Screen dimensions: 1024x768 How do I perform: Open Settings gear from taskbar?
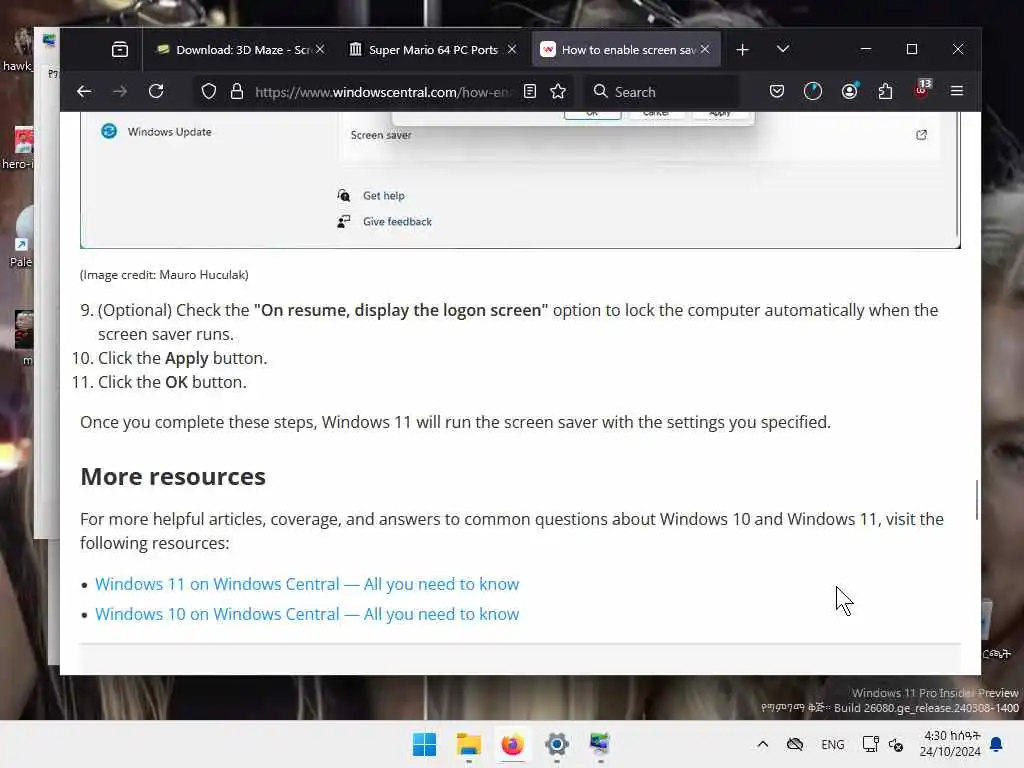556,744
